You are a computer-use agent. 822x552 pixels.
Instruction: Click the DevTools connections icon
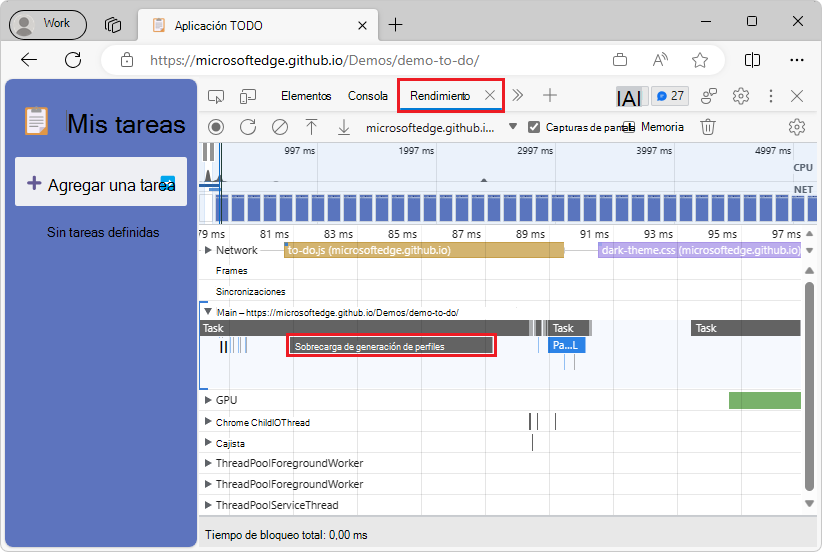[x=709, y=96]
